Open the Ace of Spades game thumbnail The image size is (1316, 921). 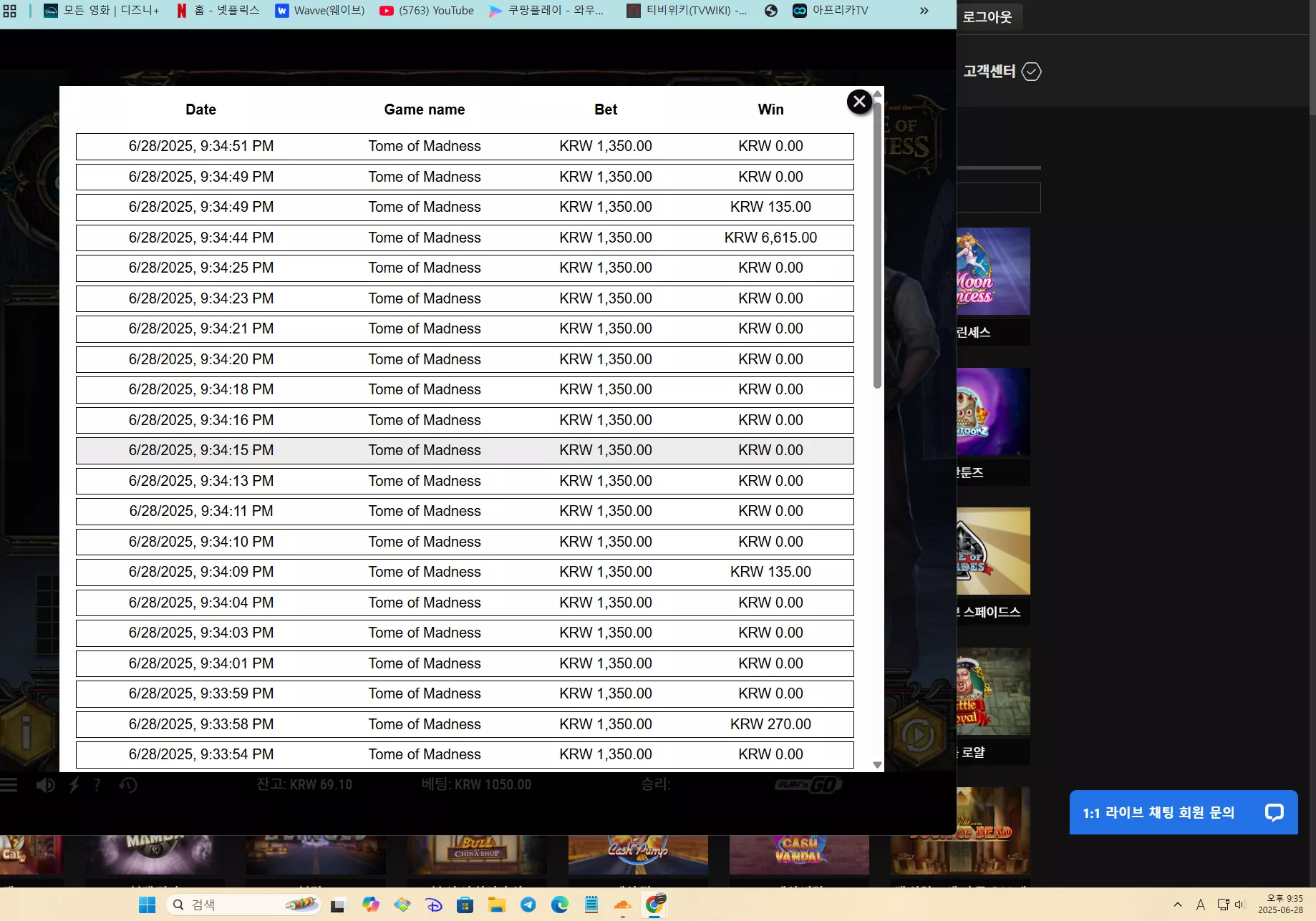coord(994,551)
